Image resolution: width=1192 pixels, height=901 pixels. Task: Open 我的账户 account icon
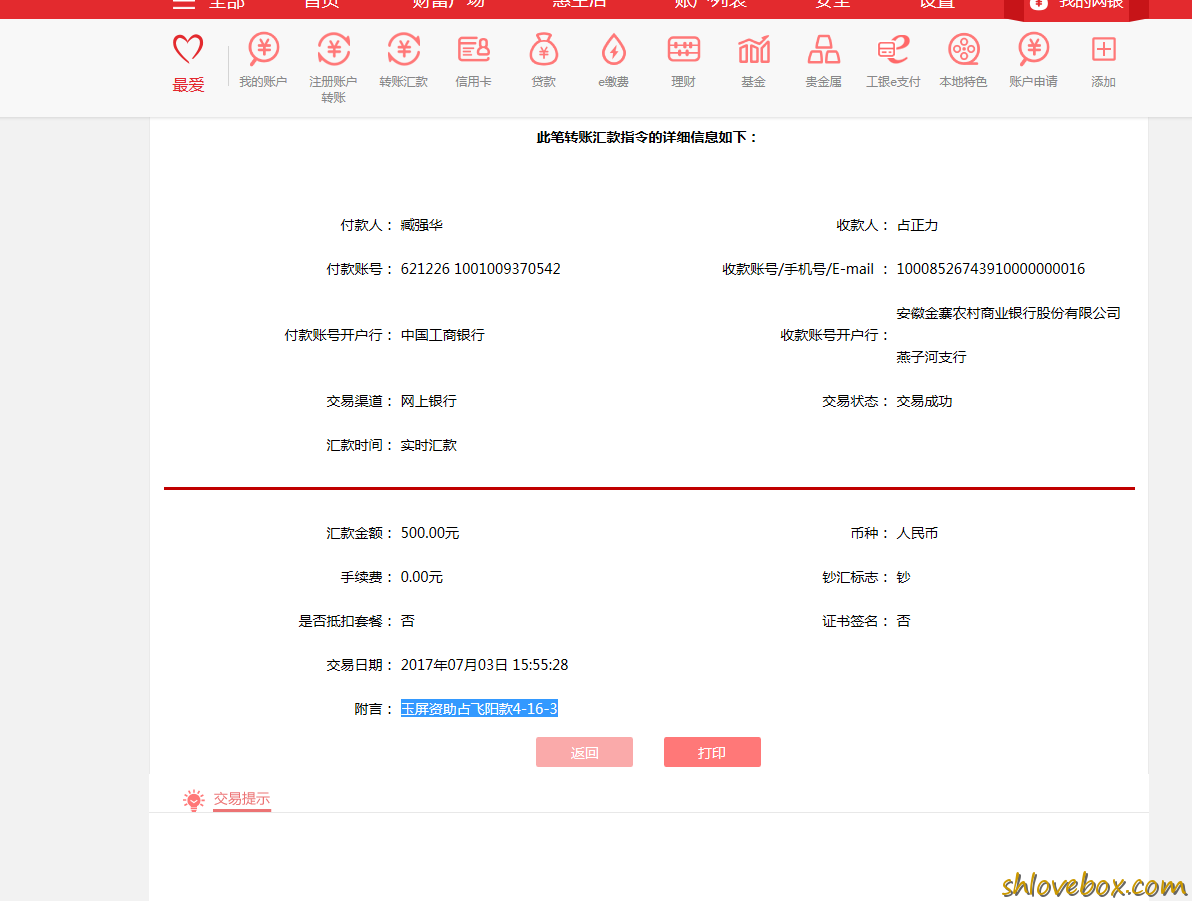click(263, 49)
